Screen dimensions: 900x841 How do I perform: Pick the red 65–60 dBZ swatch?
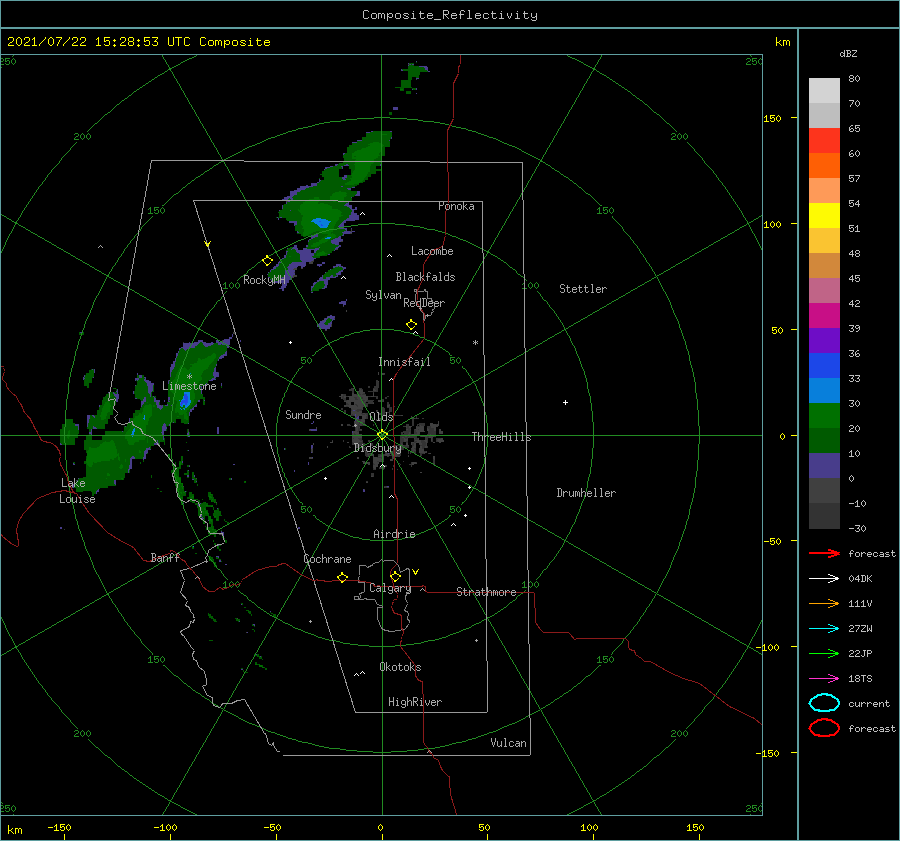point(824,141)
